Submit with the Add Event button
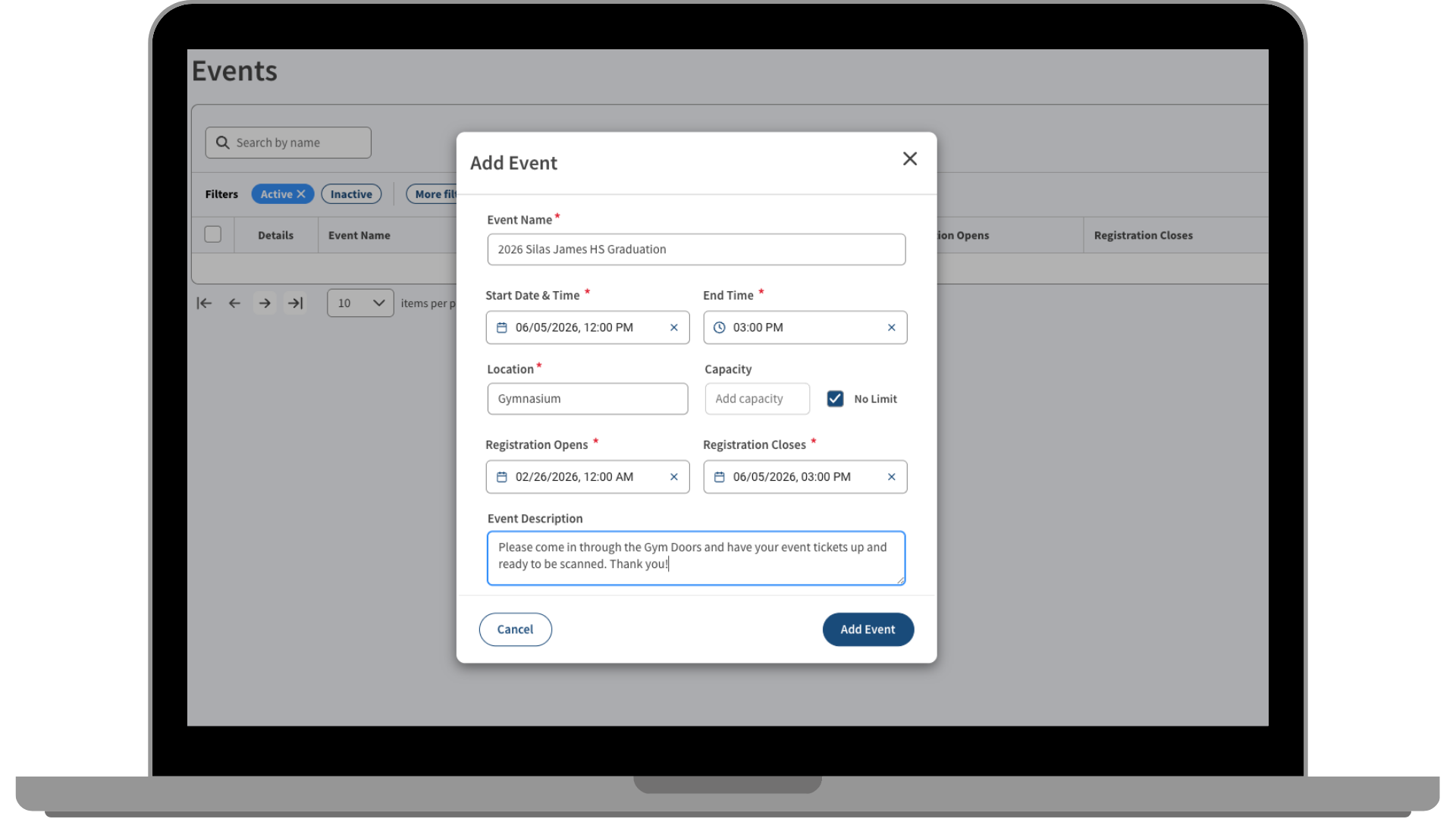This screenshot has height=819, width=1456. click(x=868, y=629)
